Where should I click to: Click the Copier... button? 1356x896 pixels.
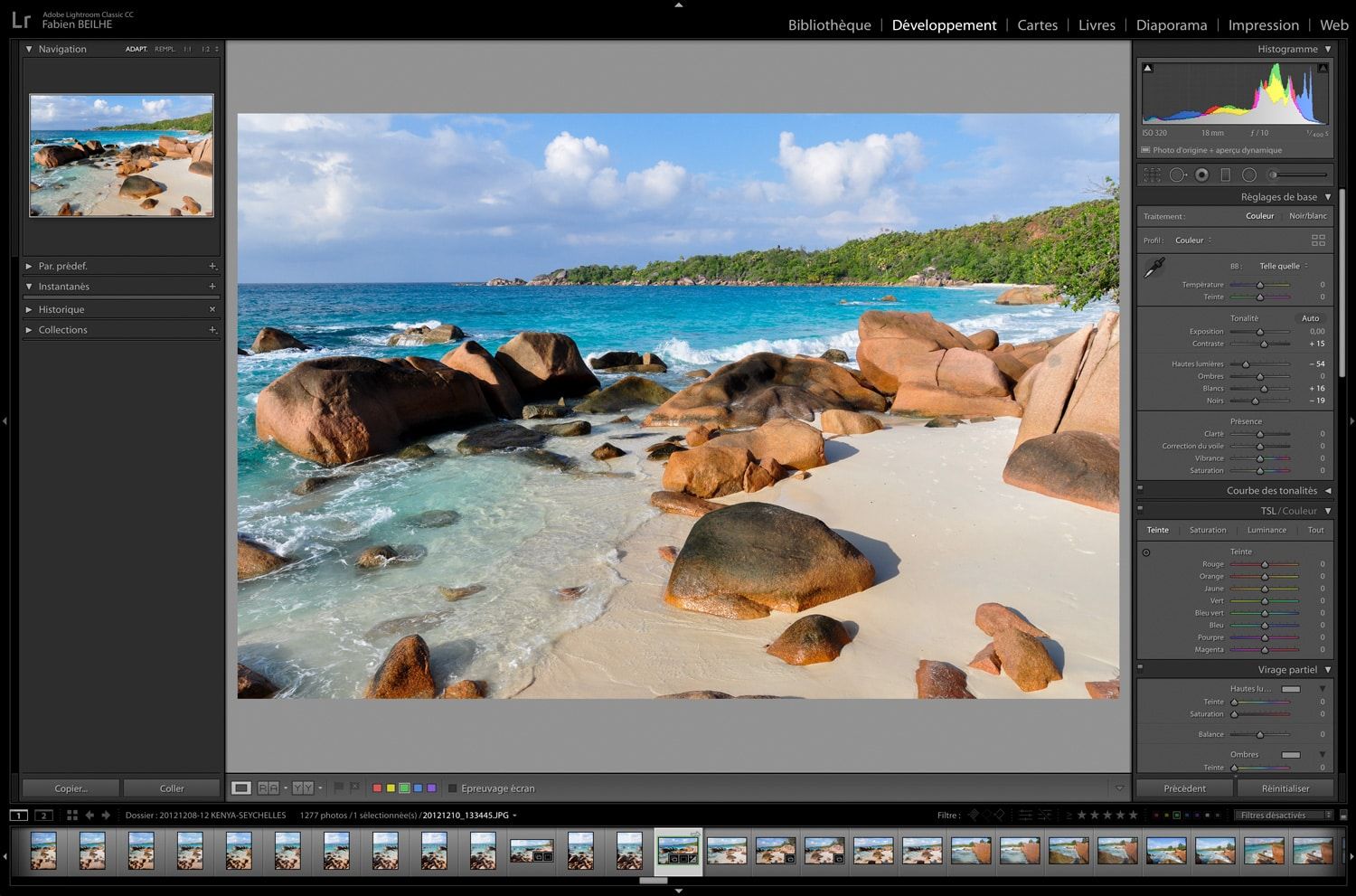[71, 788]
